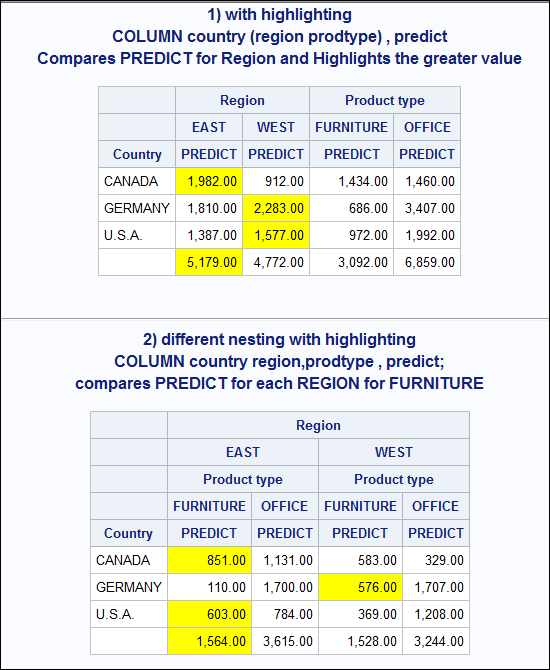
Task: Click U.S.A. row label in second table
Action: coord(129,614)
